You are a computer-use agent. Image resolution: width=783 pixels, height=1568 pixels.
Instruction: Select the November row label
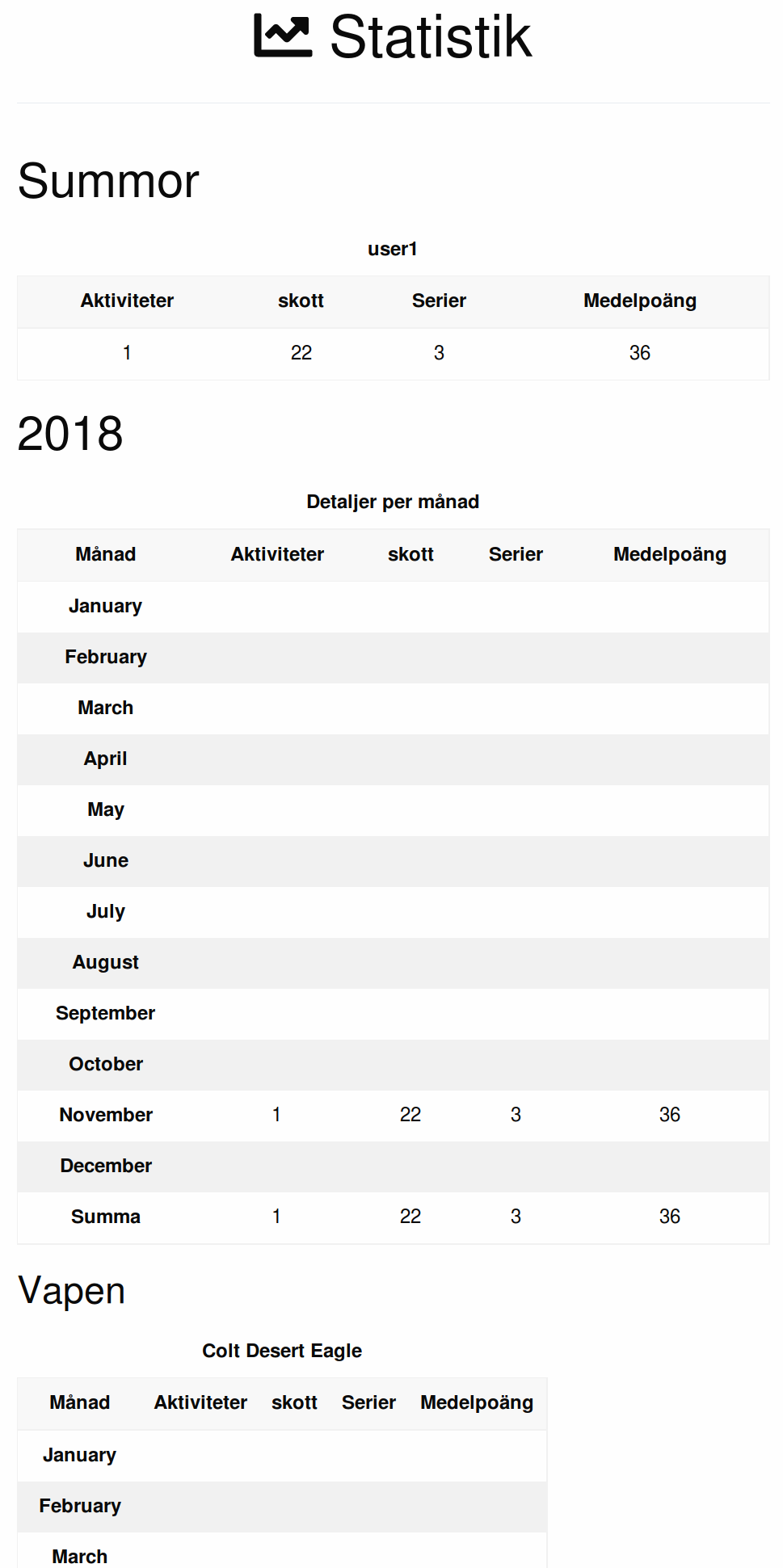(x=106, y=1115)
